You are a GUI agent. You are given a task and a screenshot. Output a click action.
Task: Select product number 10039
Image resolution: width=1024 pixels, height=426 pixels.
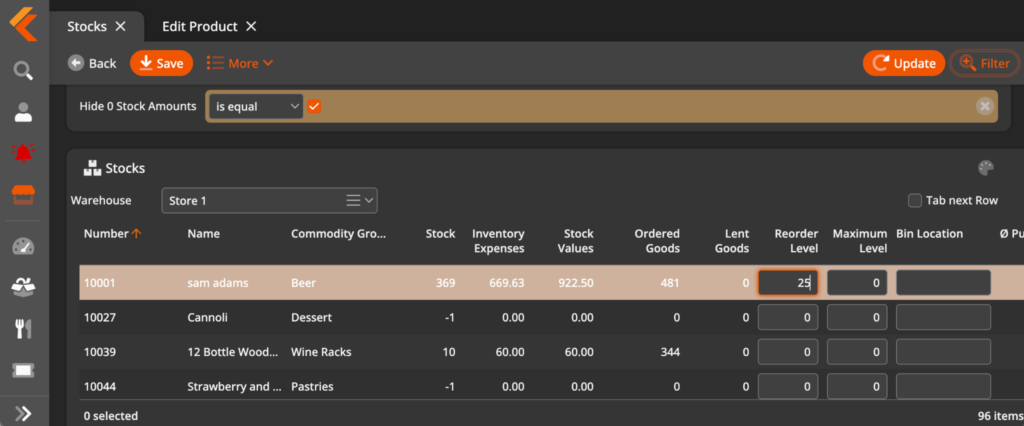99,352
